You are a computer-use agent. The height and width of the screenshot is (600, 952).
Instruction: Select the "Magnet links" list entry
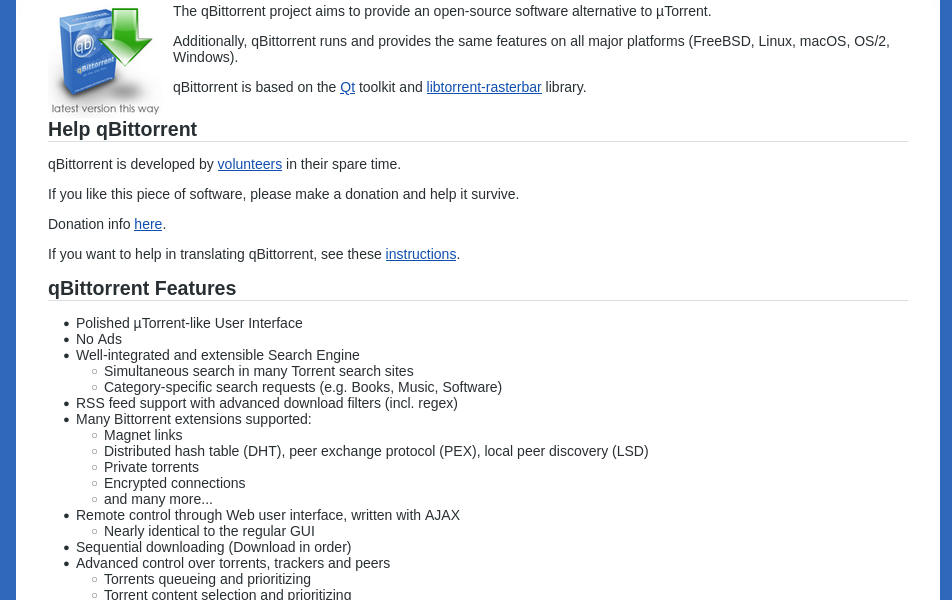click(143, 435)
